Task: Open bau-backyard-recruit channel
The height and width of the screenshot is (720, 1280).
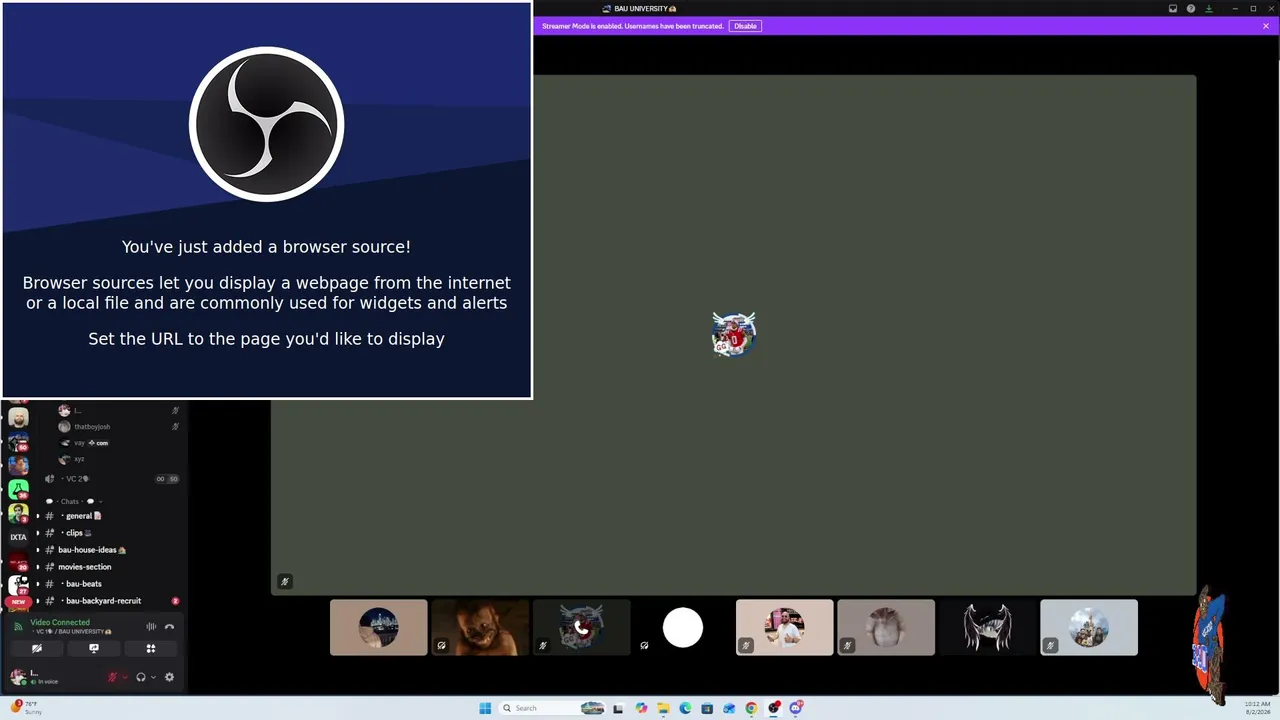Action: [x=108, y=601]
